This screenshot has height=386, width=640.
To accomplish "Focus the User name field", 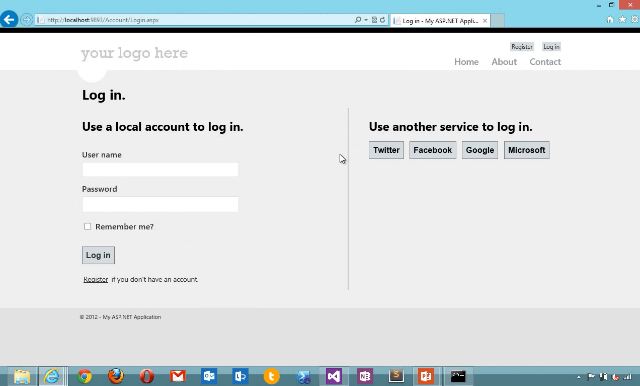I will pos(160,169).
